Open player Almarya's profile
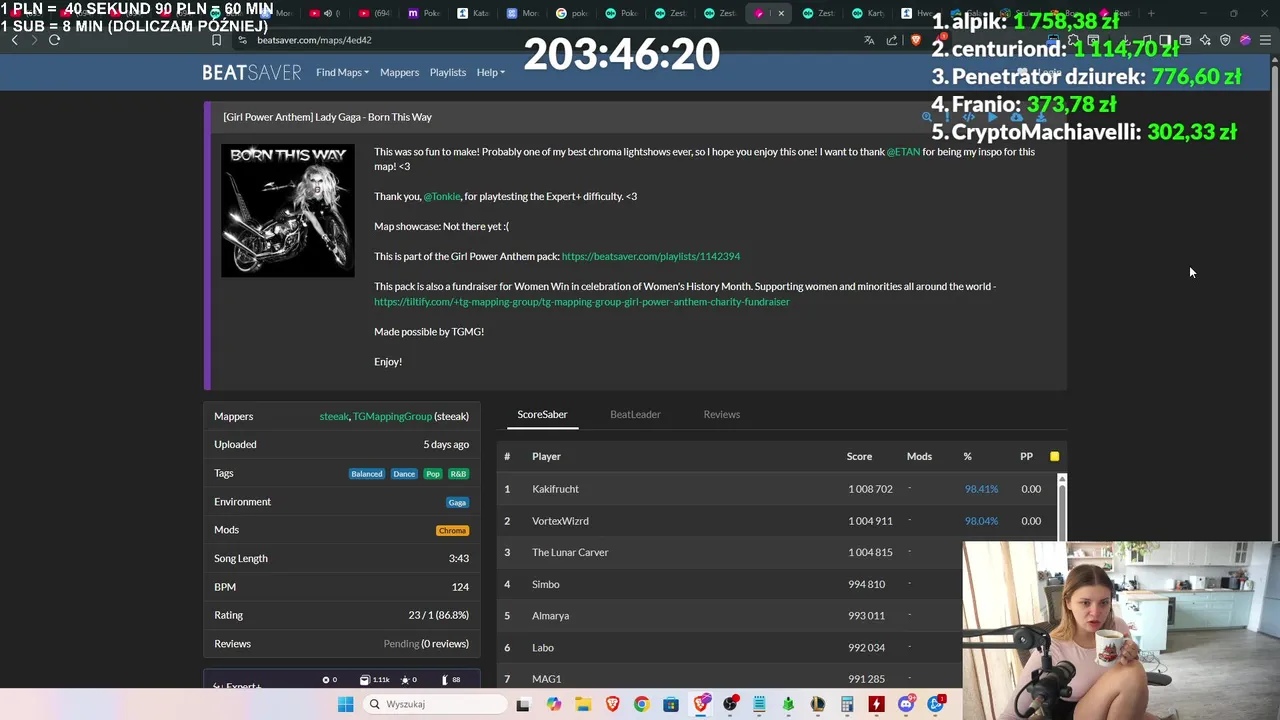The image size is (1280, 720). tap(550, 616)
